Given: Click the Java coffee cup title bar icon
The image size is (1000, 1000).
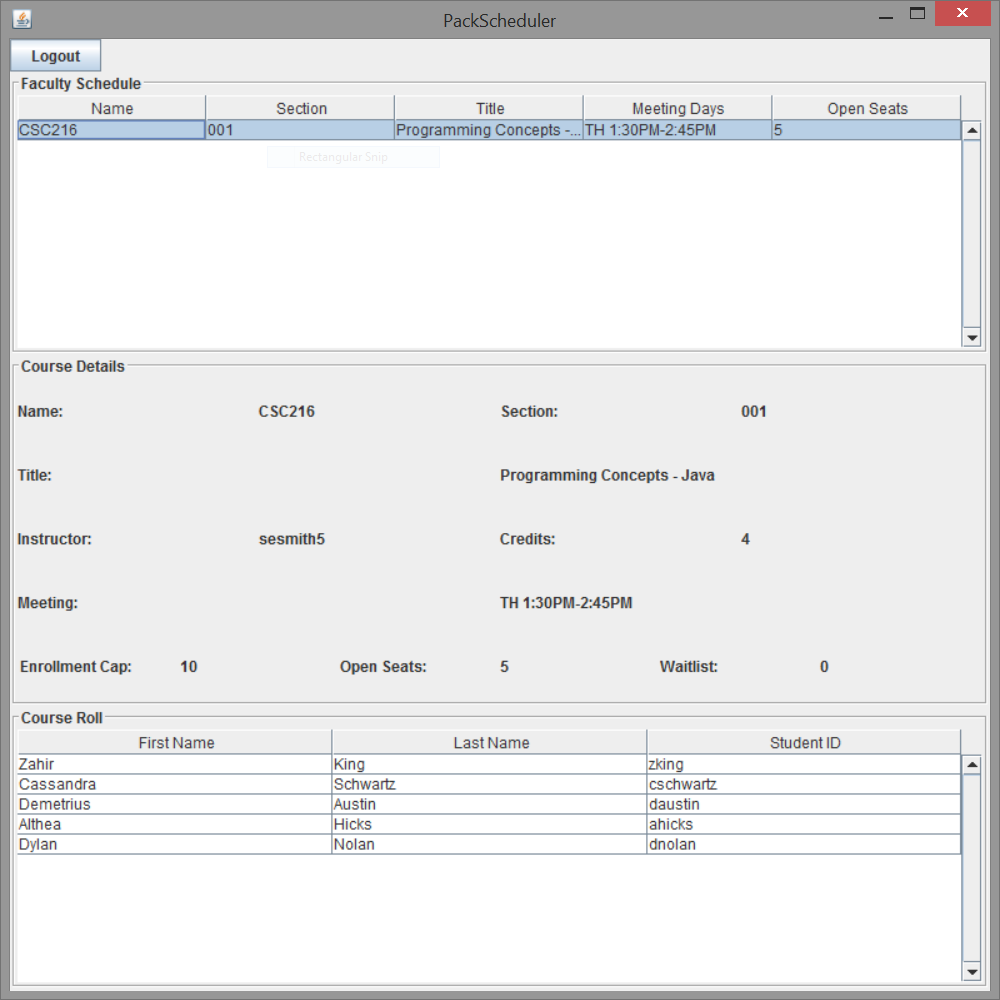Looking at the screenshot, I should (21, 18).
